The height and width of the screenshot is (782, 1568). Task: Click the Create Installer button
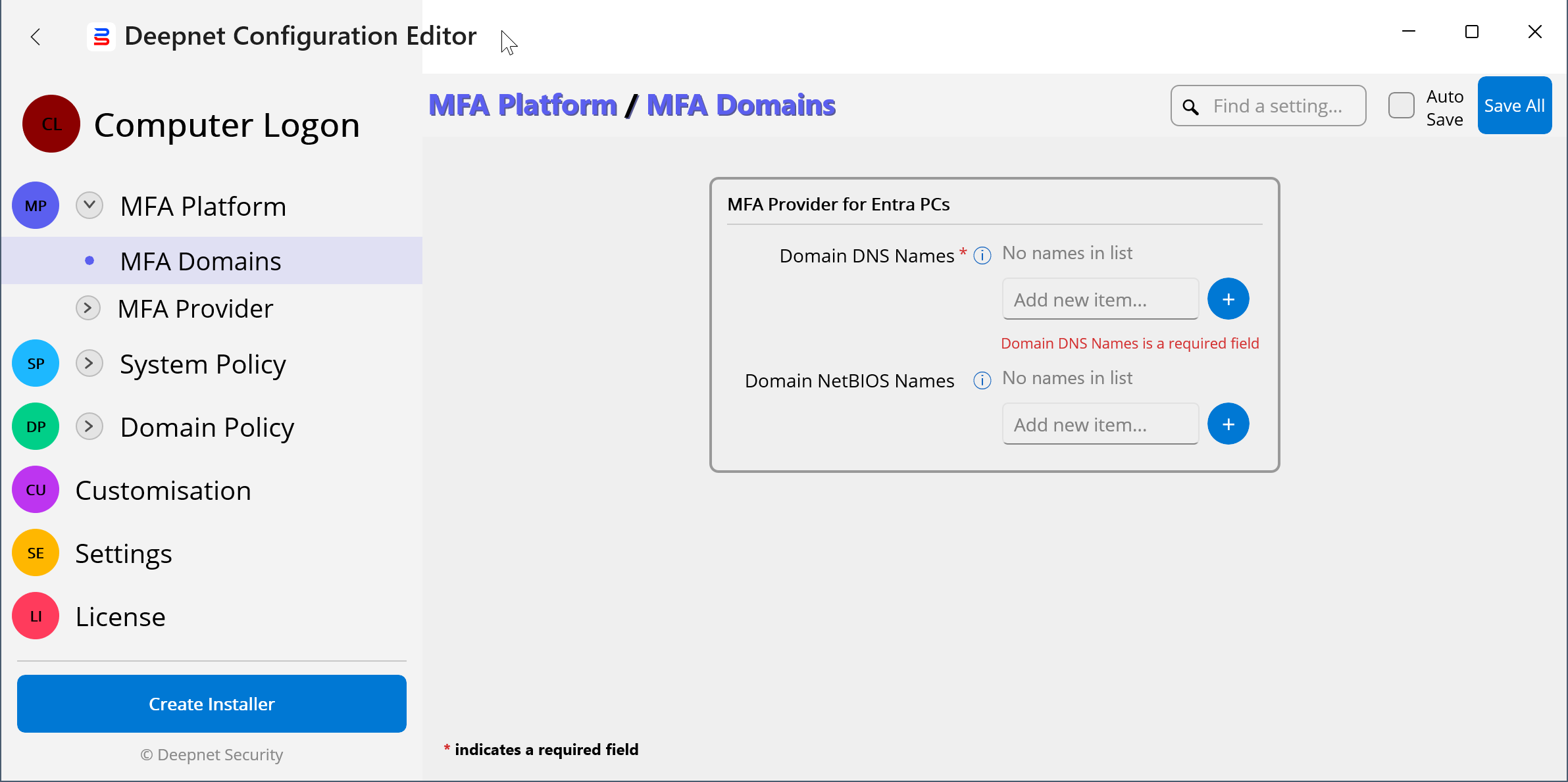point(212,704)
